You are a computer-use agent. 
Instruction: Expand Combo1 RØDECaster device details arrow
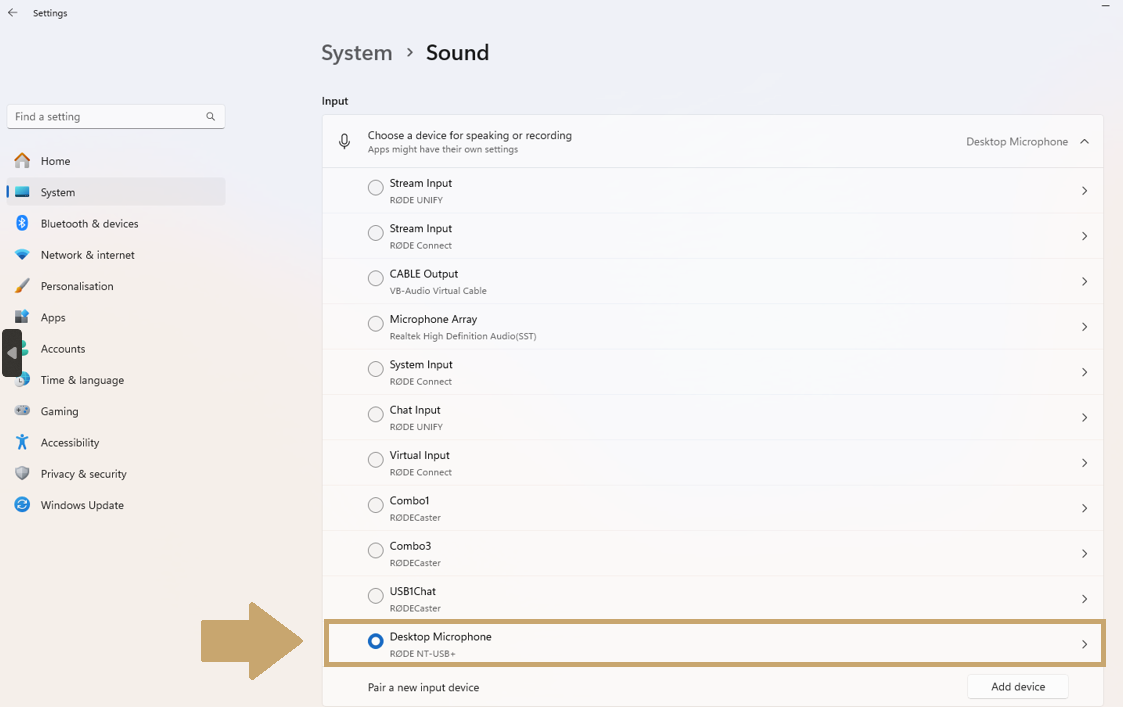[x=1084, y=508]
